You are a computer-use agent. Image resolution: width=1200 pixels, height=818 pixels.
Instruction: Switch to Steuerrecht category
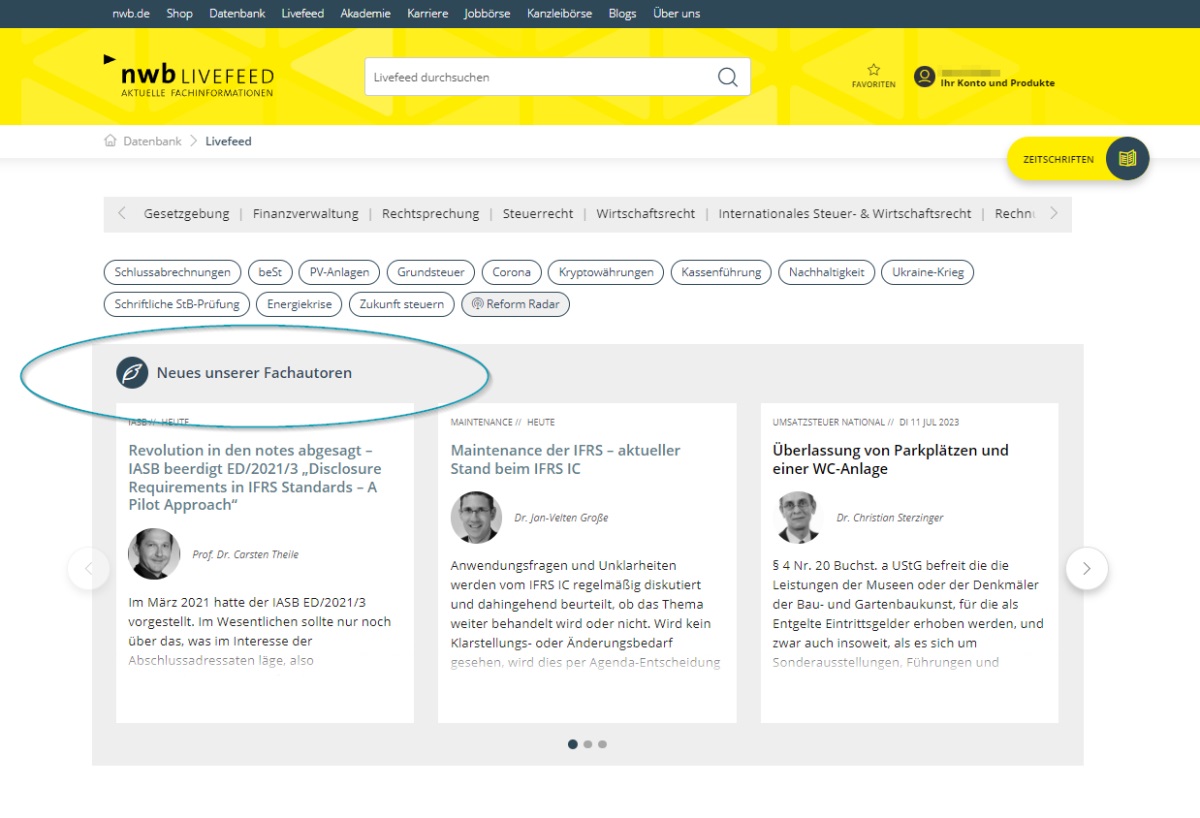coord(538,214)
